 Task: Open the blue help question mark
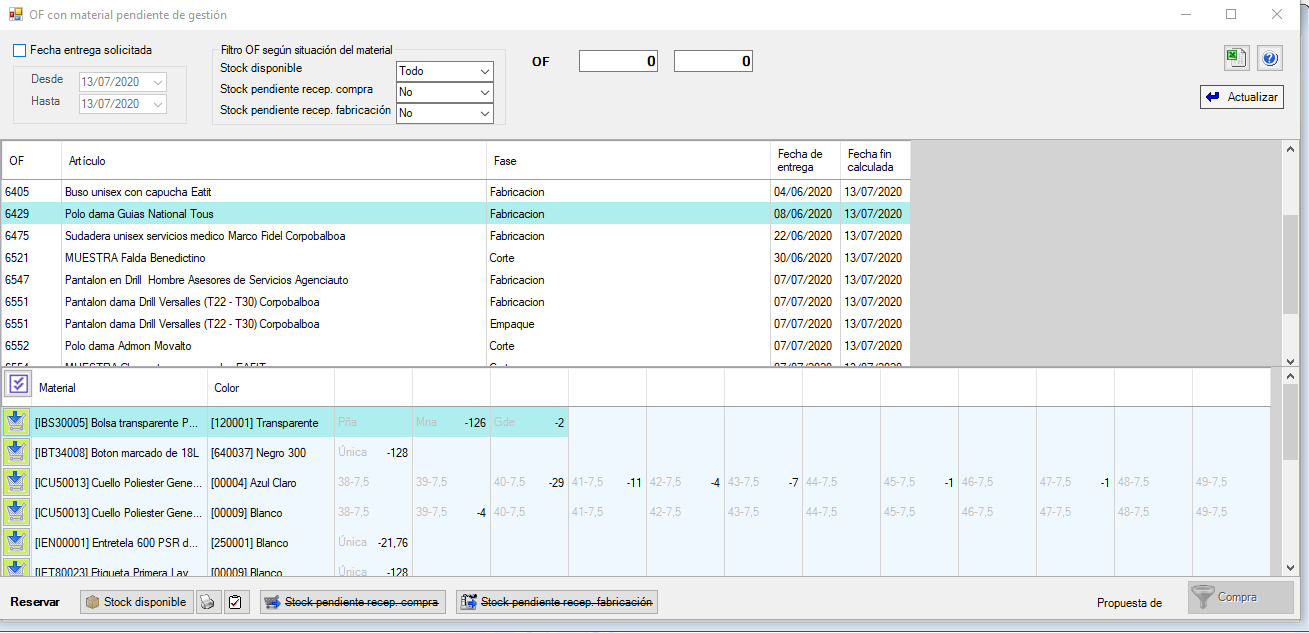[x=1269, y=59]
